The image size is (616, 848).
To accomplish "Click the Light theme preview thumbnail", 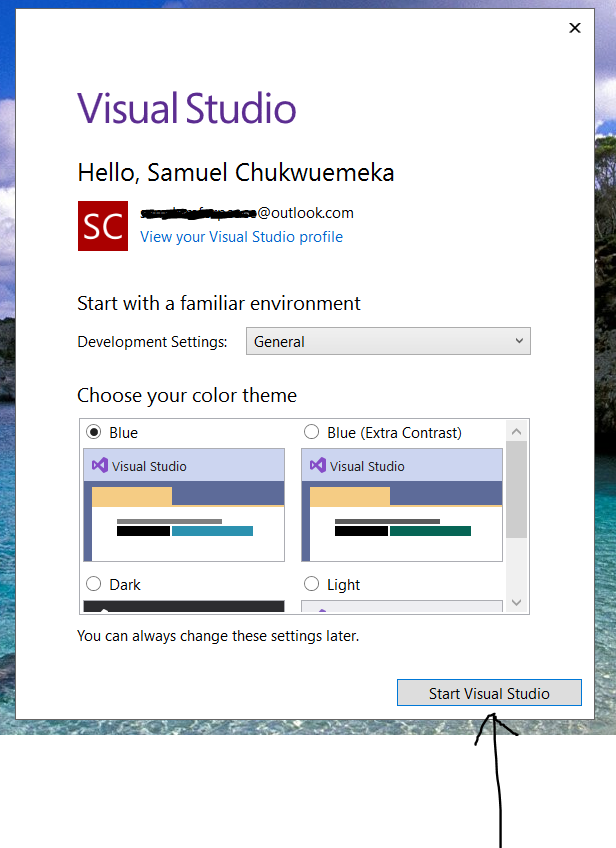I will click(402, 606).
